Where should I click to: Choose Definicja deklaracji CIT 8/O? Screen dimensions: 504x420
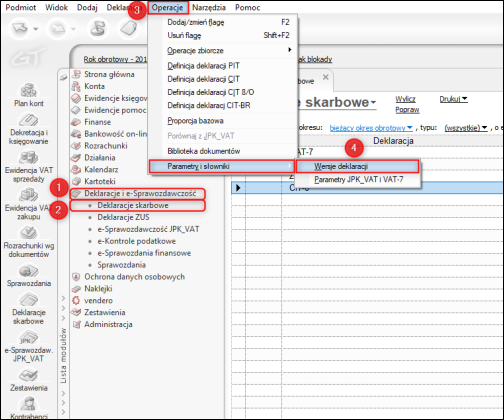pyautogui.click(x=222, y=92)
